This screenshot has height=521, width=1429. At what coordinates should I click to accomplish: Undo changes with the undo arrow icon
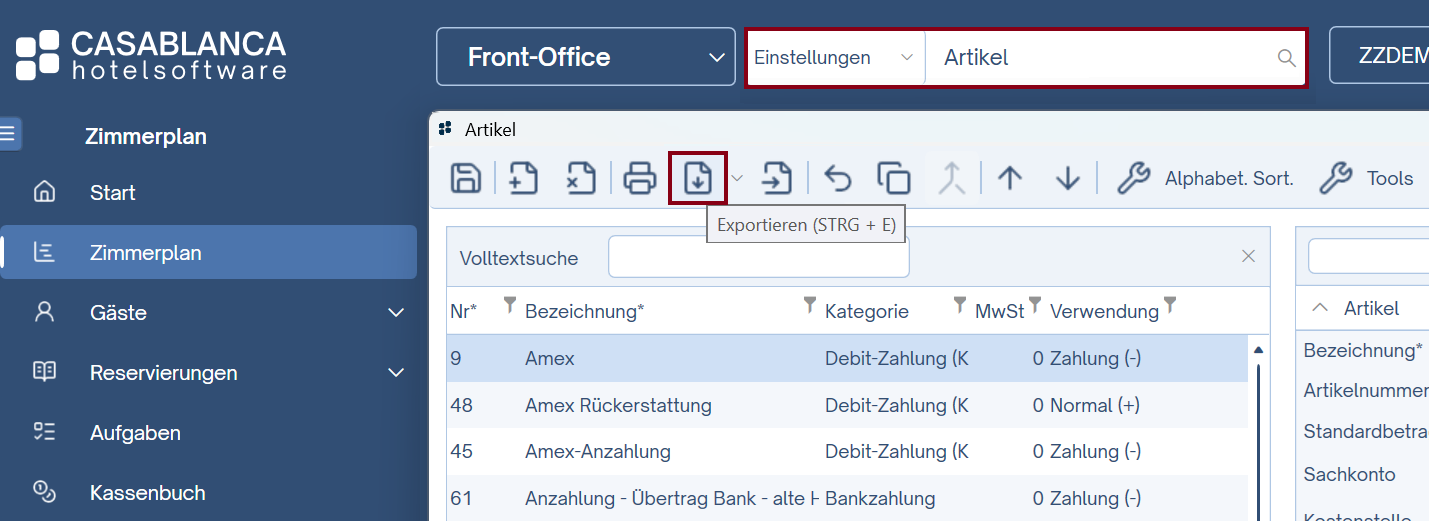point(837,178)
